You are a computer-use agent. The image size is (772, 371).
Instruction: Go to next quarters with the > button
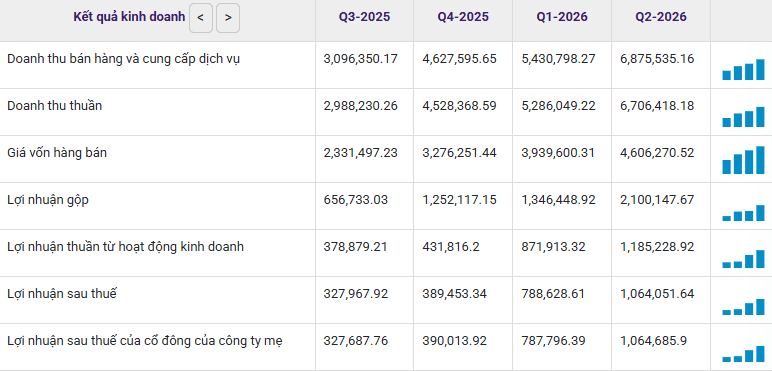point(228,18)
